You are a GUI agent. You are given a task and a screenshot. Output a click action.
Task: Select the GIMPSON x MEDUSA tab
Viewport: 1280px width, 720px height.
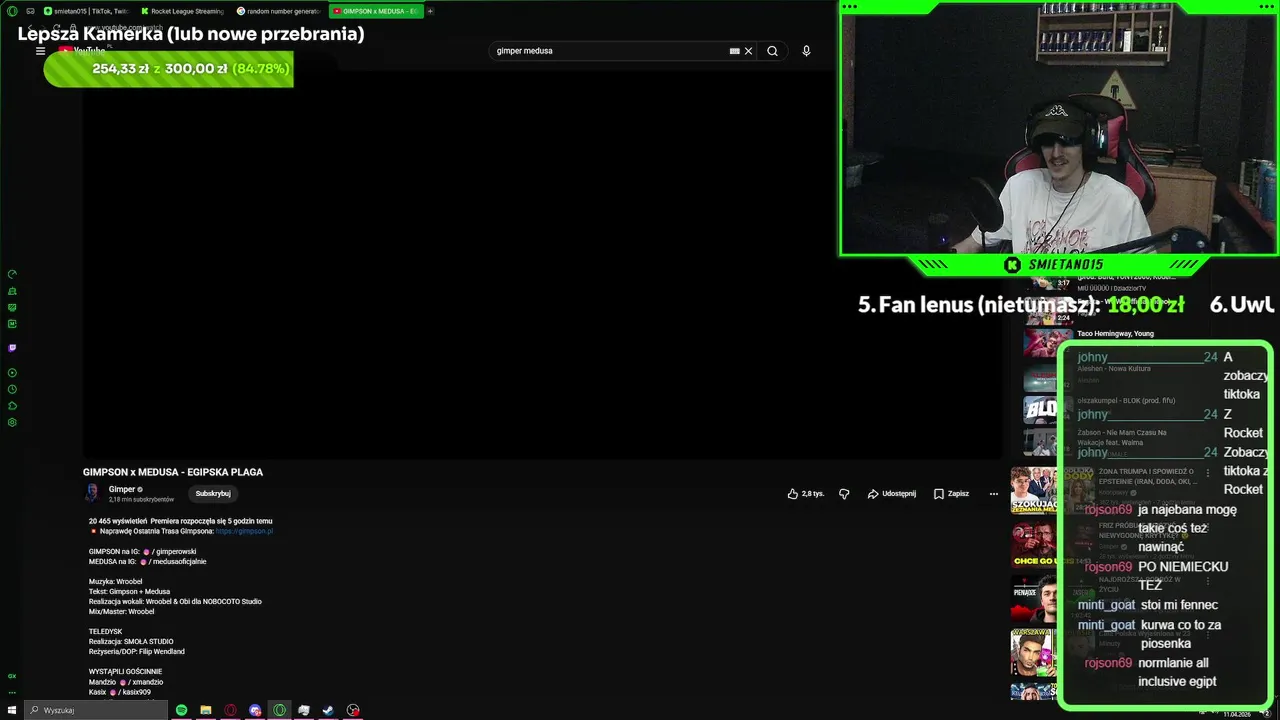click(x=375, y=11)
